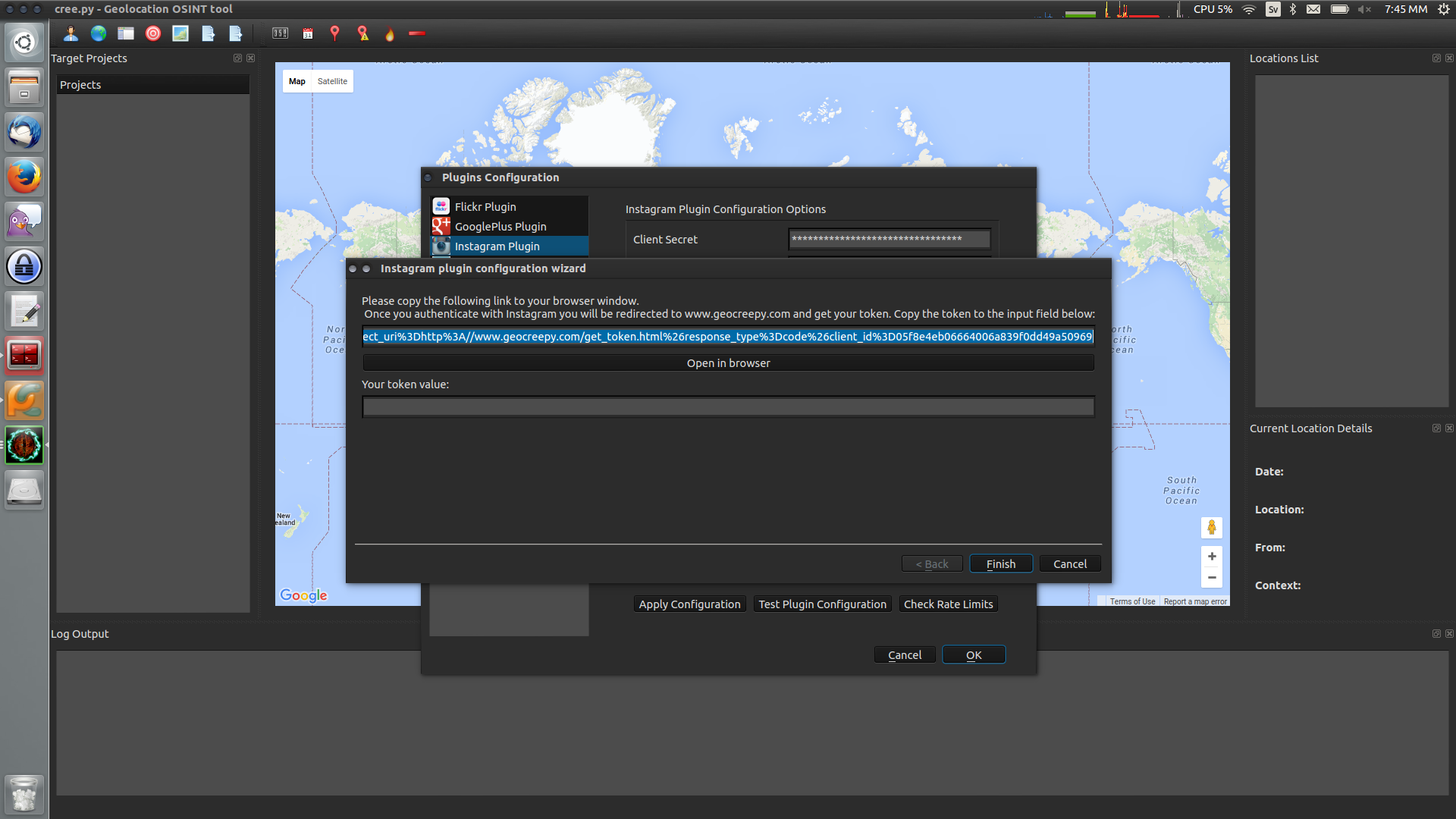The image size is (1456, 819).
Task: Click the Your token value input field
Action: 728,407
